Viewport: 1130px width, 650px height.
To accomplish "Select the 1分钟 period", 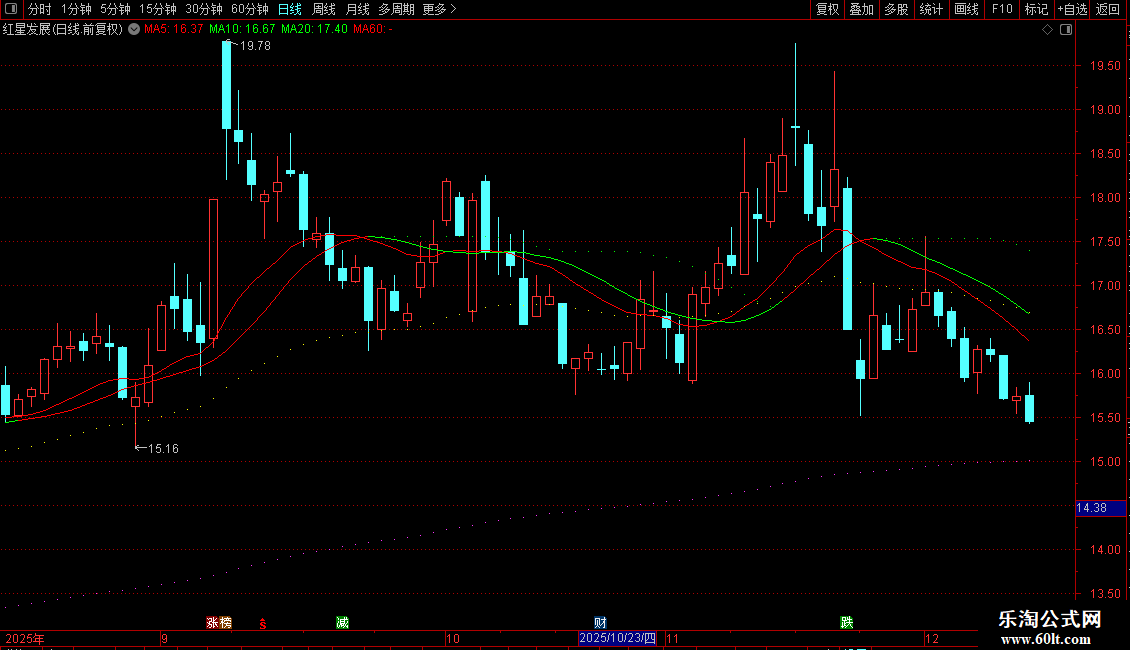I will [x=76, y=9].
